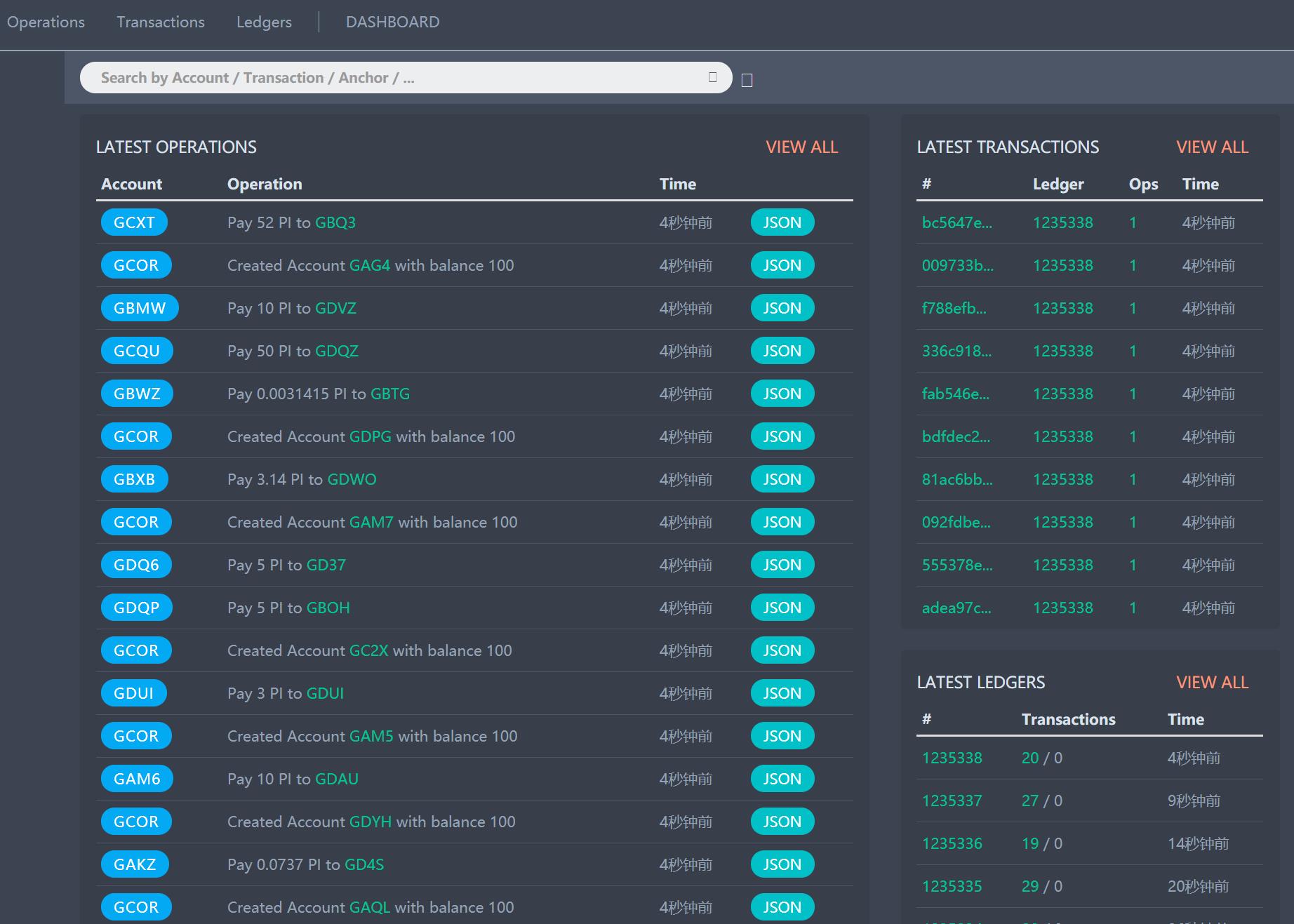Open account GDUI badge in Account column
This screenshot has width=1294, height=924.
(x=133, y=693)
